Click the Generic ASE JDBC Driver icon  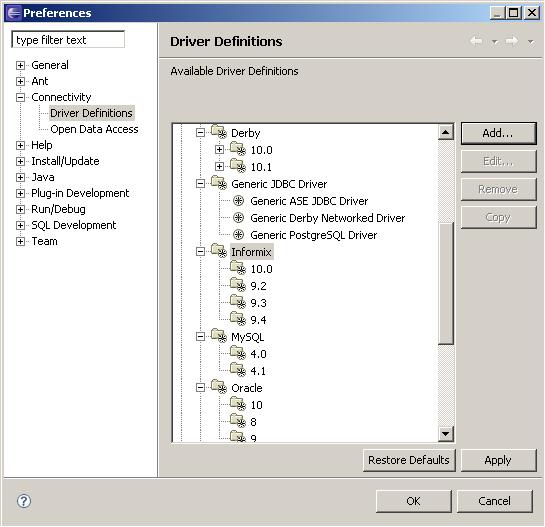coord(238,201)
